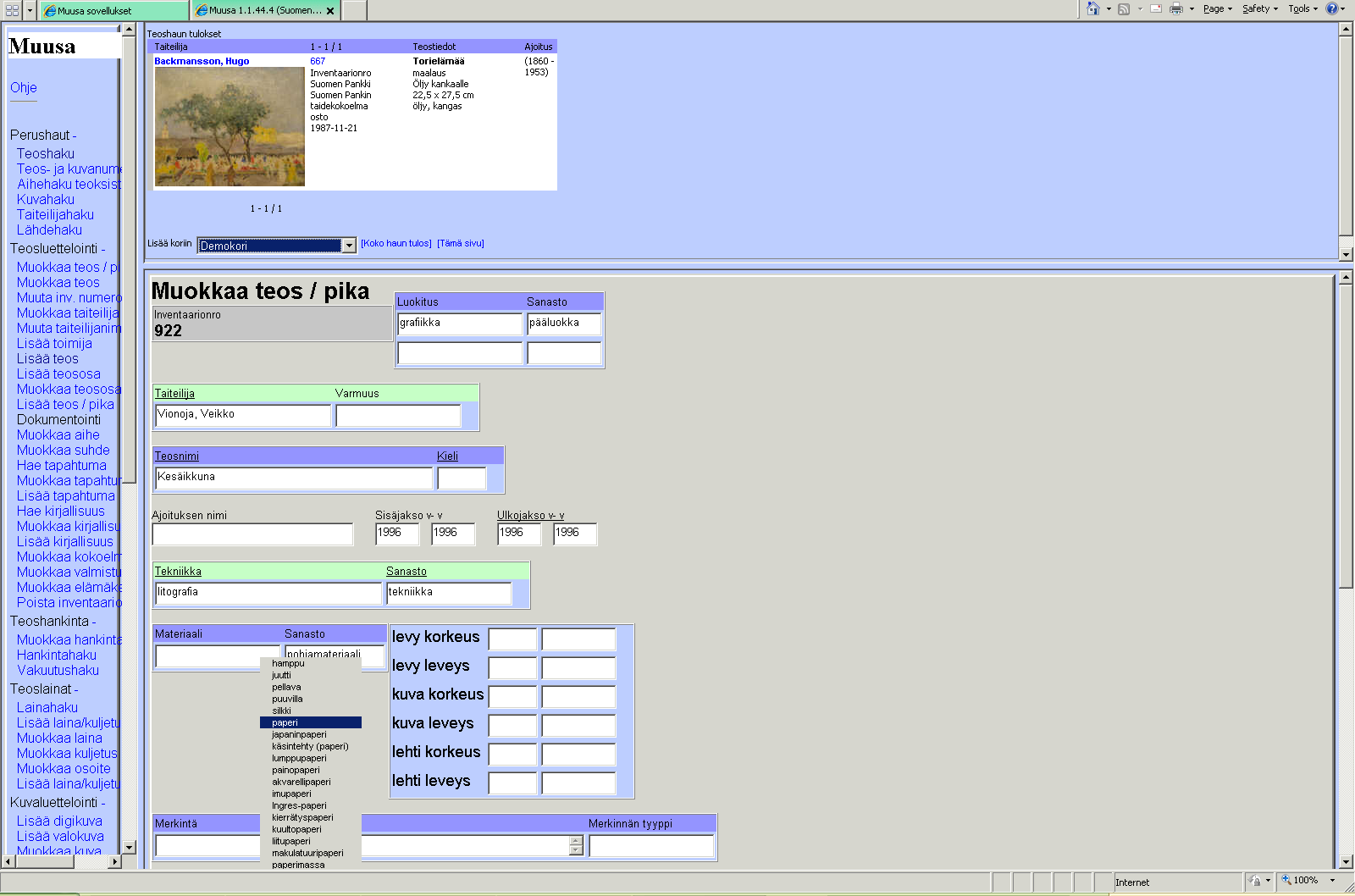This screenshot has width=1355, height=896.
Task: Click the Taiteilija field containing Vionoja, Veikko
Action: point(243,415)
